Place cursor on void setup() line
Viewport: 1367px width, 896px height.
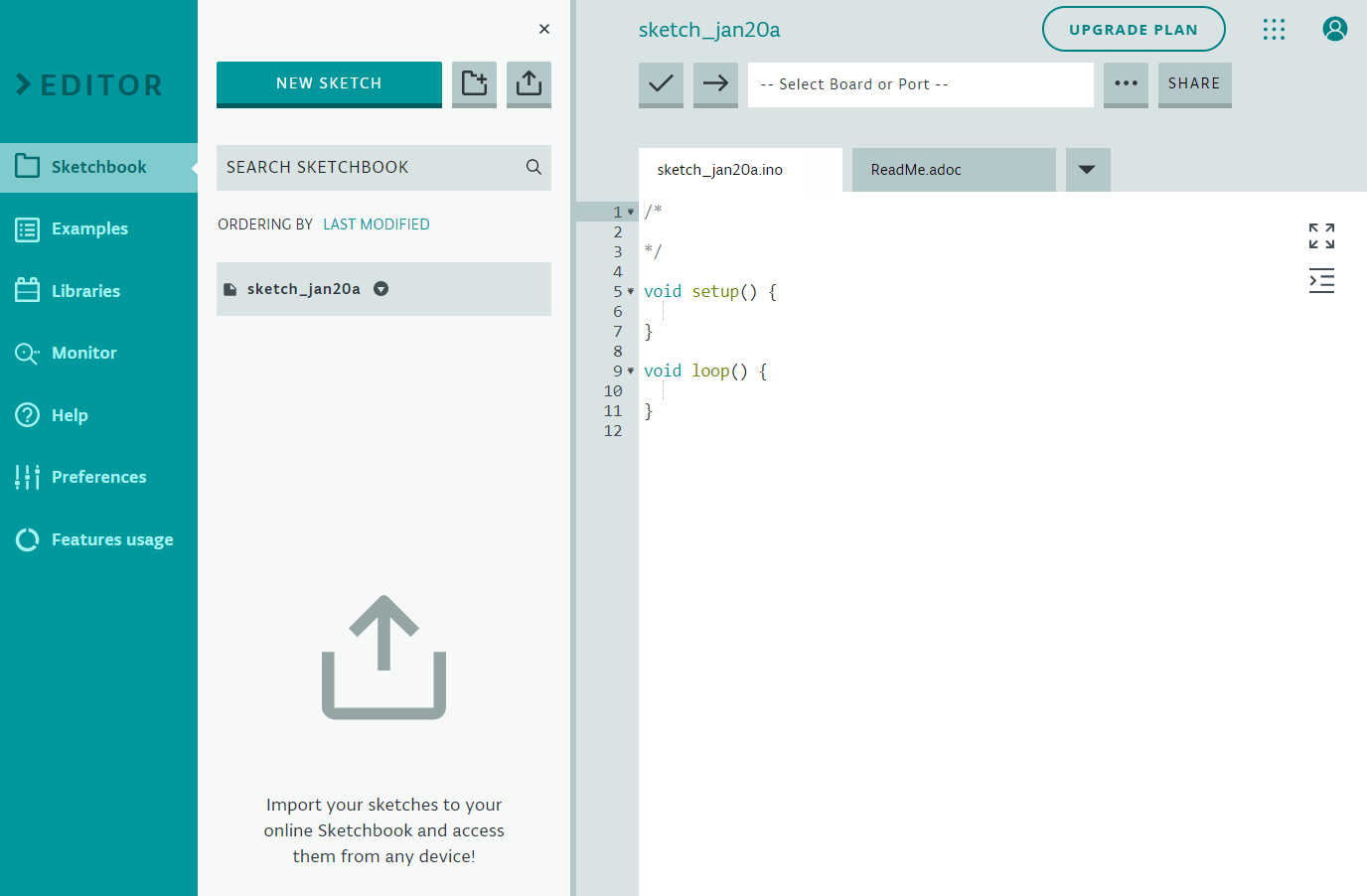(710, 291)
